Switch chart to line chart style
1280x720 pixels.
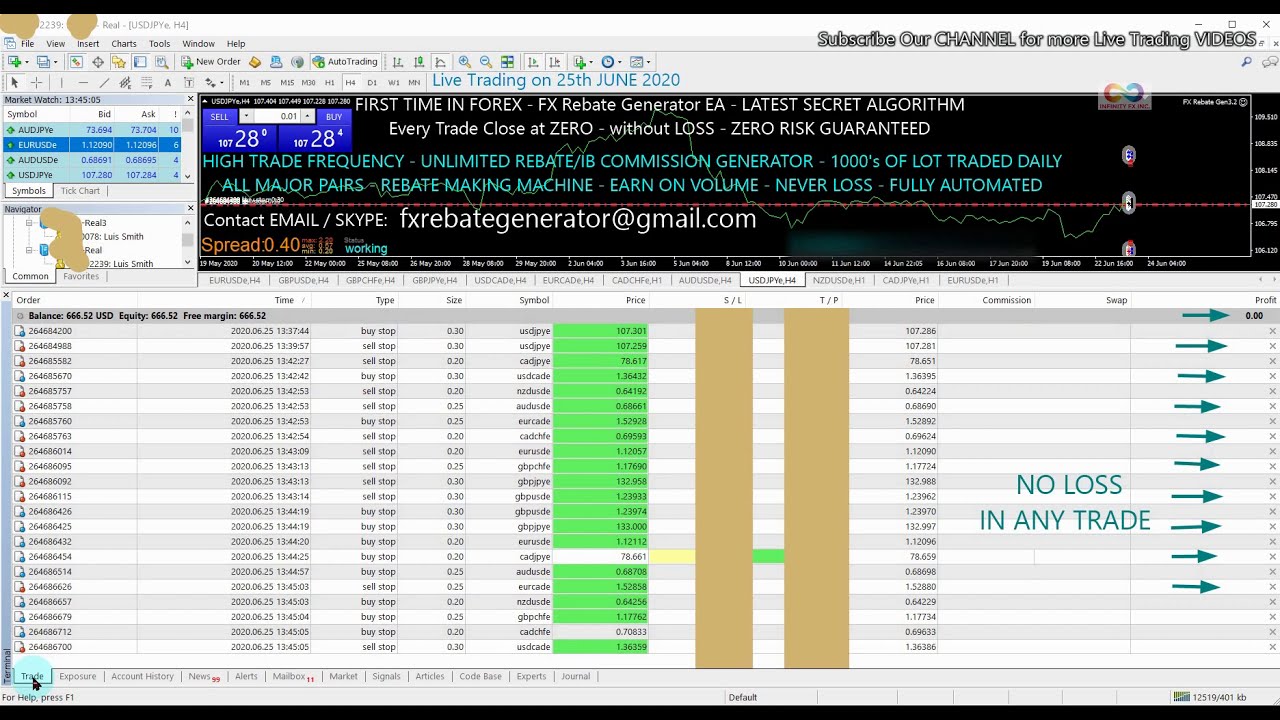tap(440, 62)
